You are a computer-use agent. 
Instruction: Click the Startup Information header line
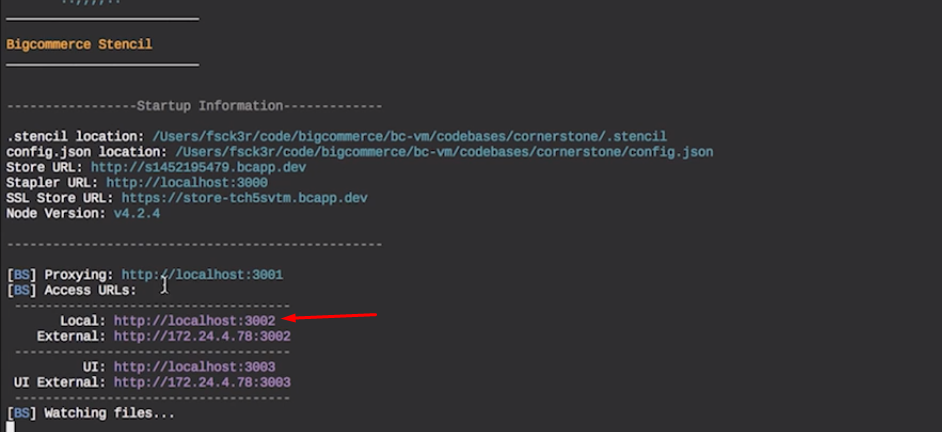coord(194,106)
